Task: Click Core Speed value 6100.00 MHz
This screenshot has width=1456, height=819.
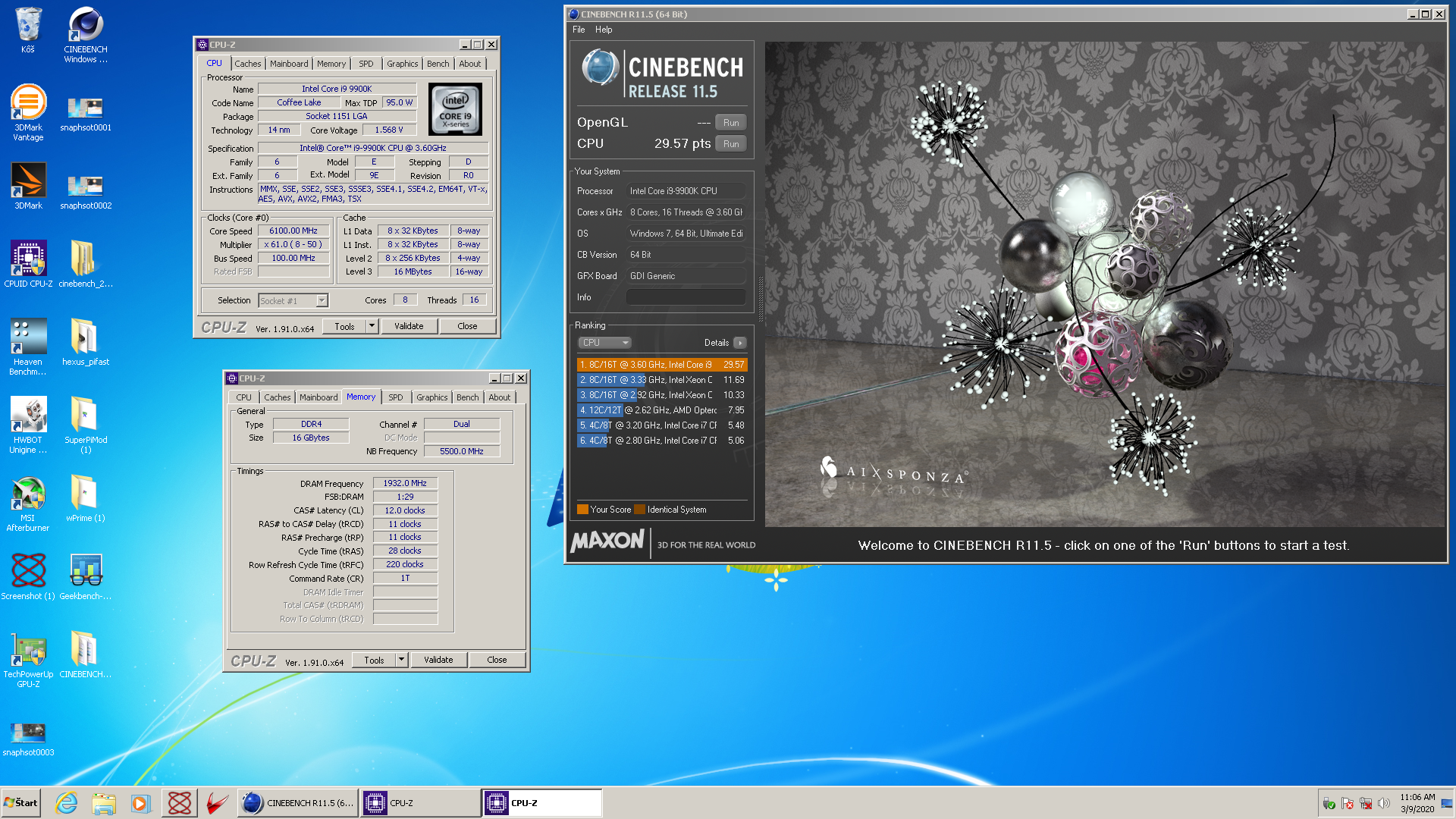Action: [x=293, y=231]
